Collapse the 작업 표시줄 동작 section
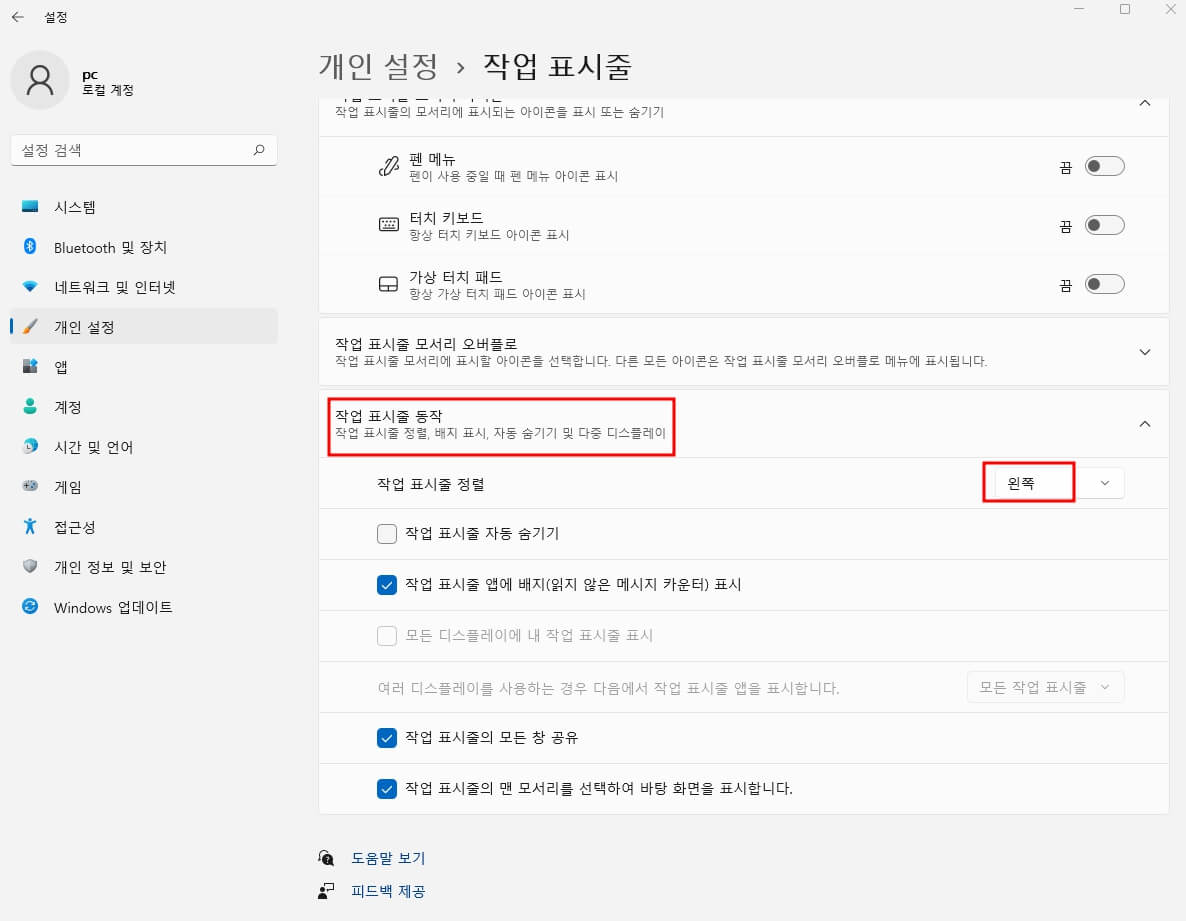 tap(1144, 423)
